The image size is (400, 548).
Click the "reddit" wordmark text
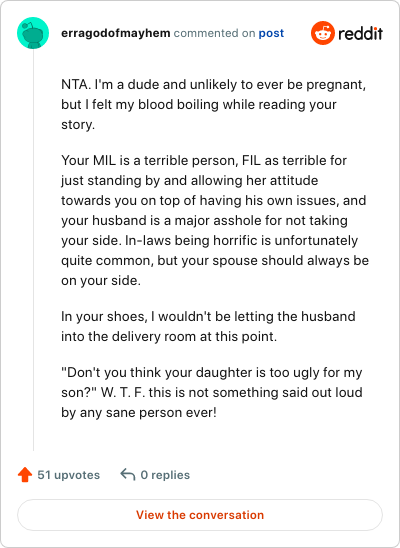pyautogui.click(x=361, y=33)
